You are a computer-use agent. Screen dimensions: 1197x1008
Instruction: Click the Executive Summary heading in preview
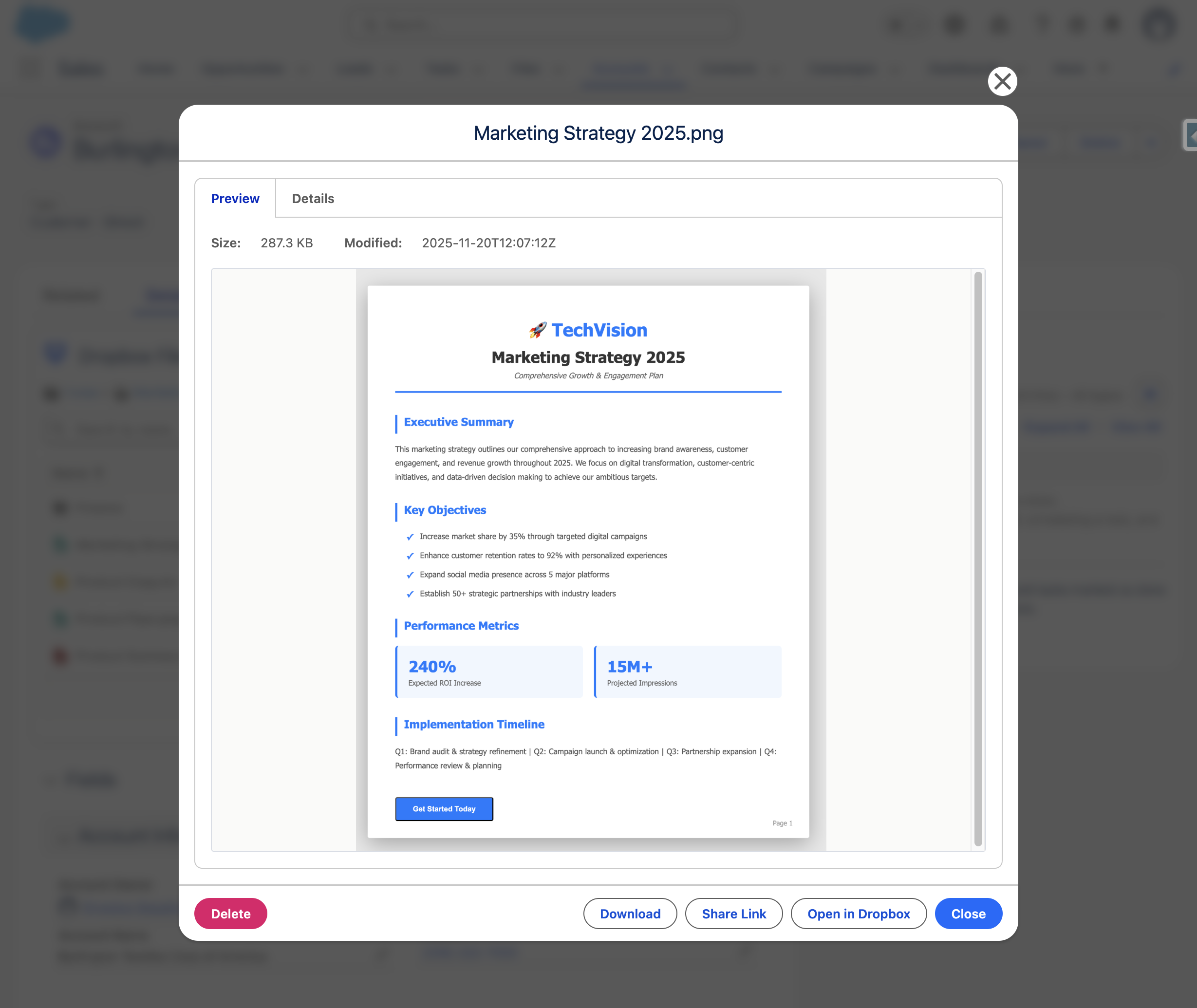pyautogui.click(x=459, y=422)
